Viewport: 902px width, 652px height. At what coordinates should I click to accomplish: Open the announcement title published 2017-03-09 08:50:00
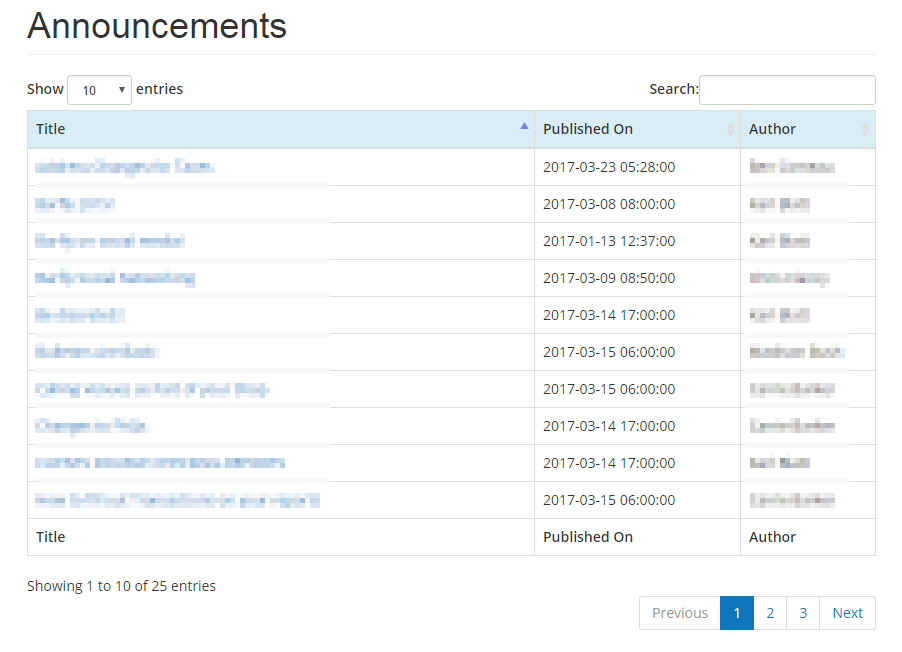[x=115, y=278]
